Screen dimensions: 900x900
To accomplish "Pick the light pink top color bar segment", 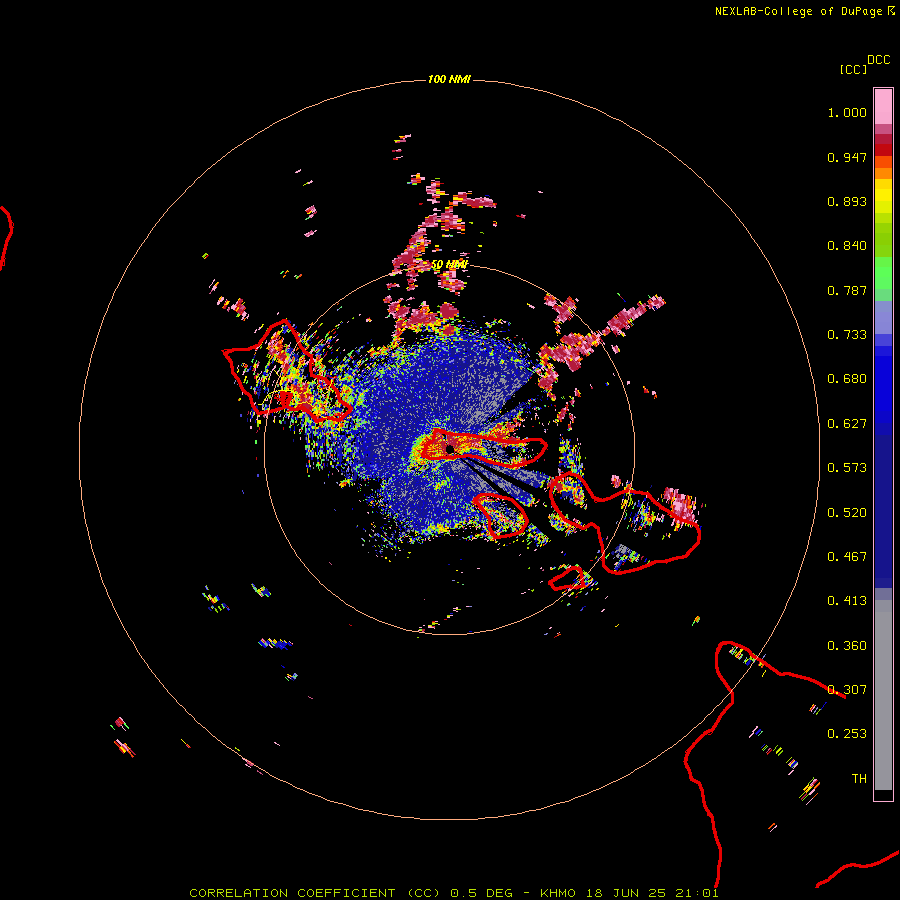I will coord(883,107).
